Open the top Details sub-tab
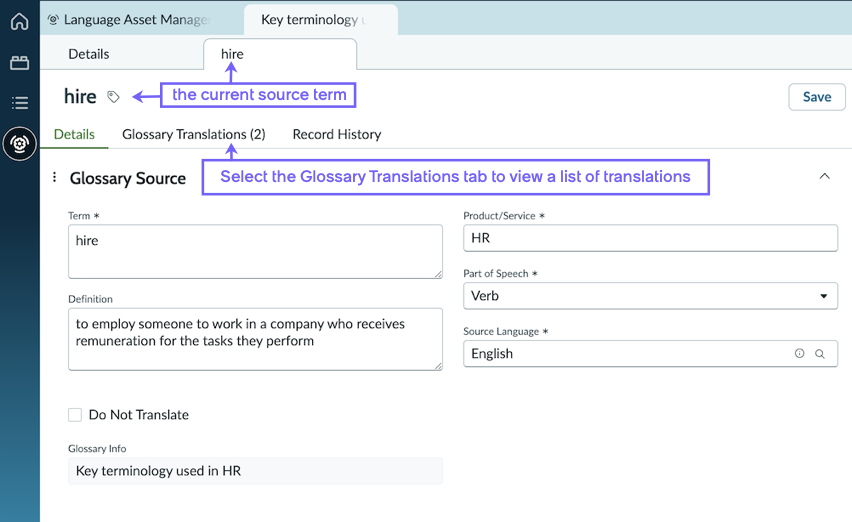852x522 pixels. (x=89, y=54)
